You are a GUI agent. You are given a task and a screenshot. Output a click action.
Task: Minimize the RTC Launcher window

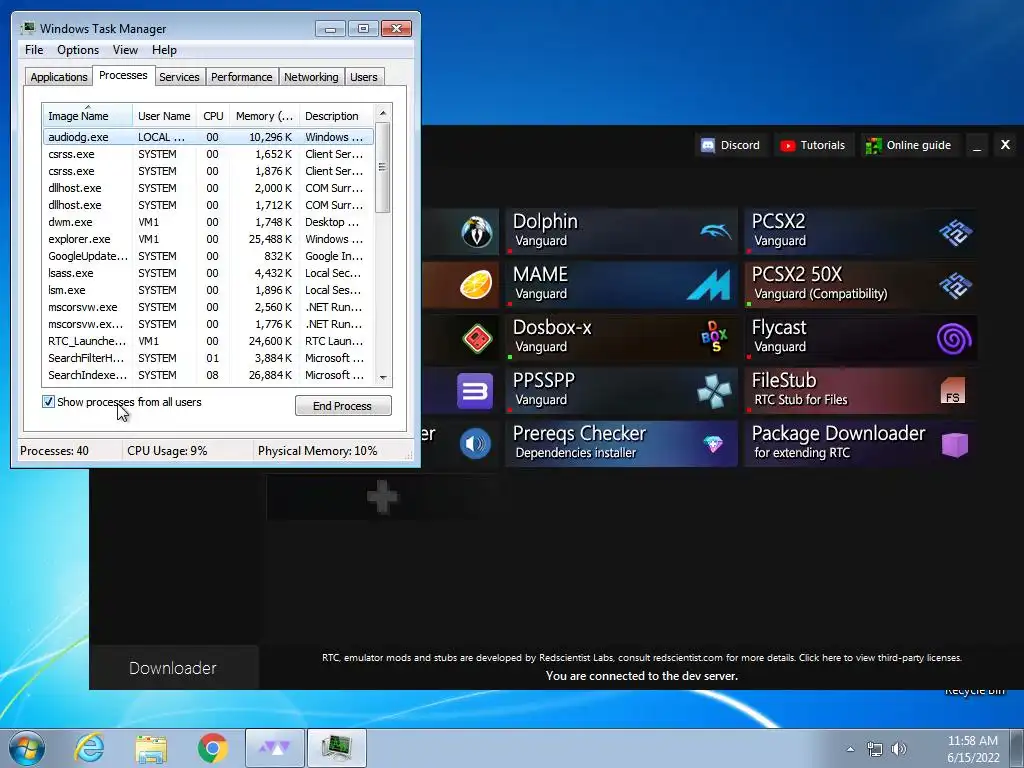976,145
